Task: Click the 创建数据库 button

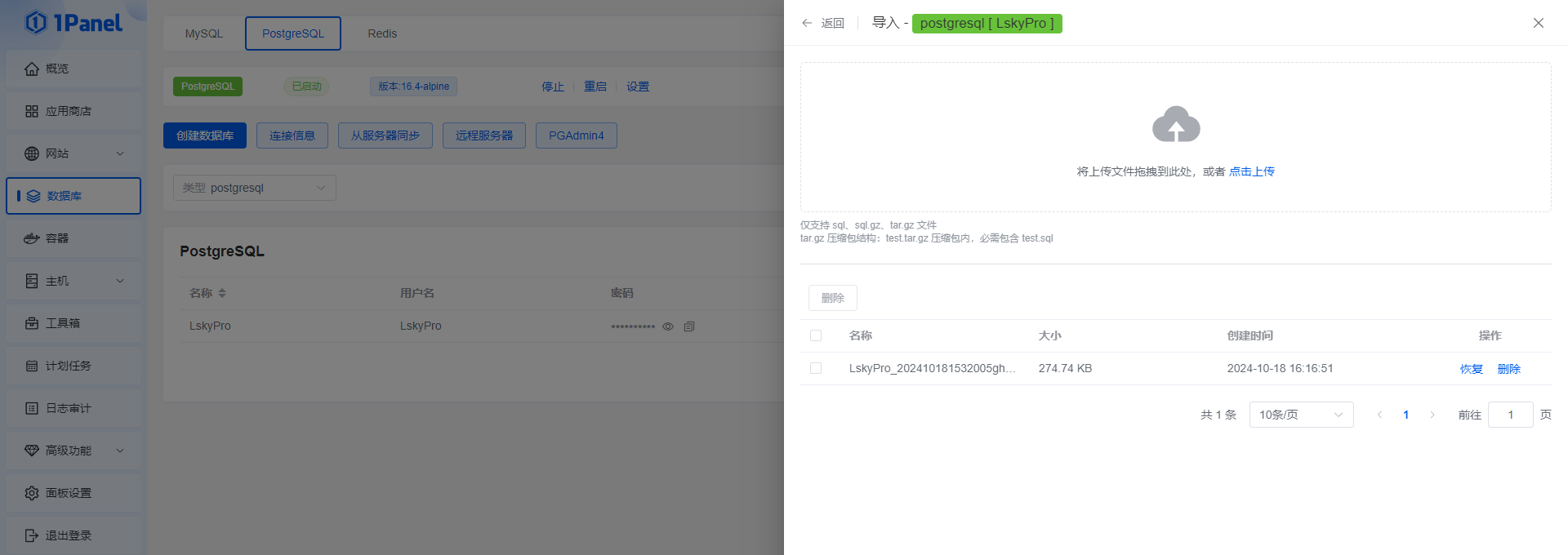Action: click(x=205, y=135)
